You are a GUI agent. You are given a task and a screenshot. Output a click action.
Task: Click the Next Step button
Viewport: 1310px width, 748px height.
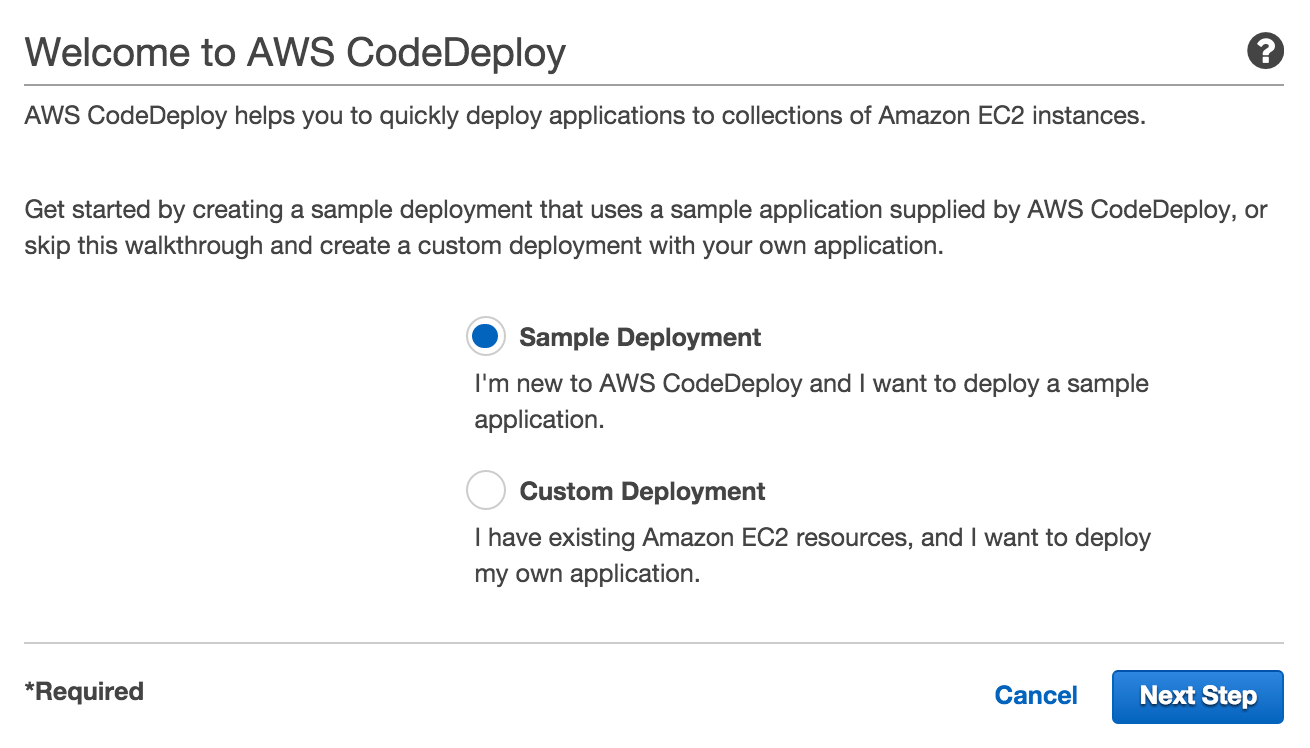(x=1197, y=696)
